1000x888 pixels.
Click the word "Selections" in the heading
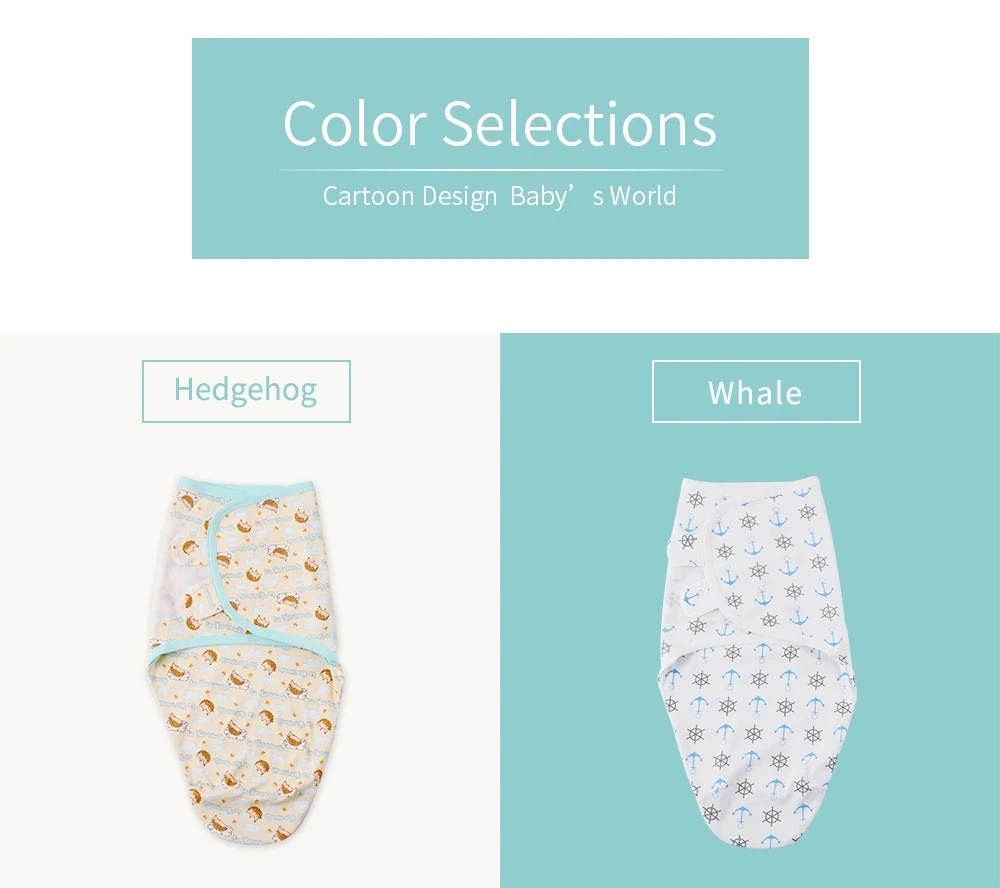click(x=580, y=123)
